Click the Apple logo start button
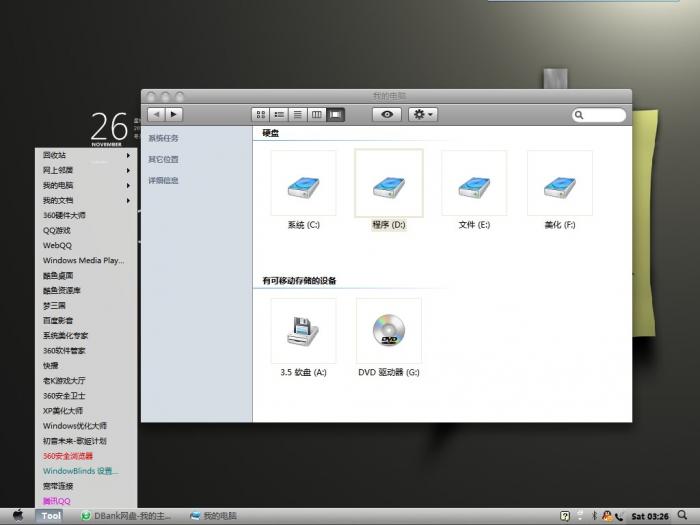 pos(18,516)
